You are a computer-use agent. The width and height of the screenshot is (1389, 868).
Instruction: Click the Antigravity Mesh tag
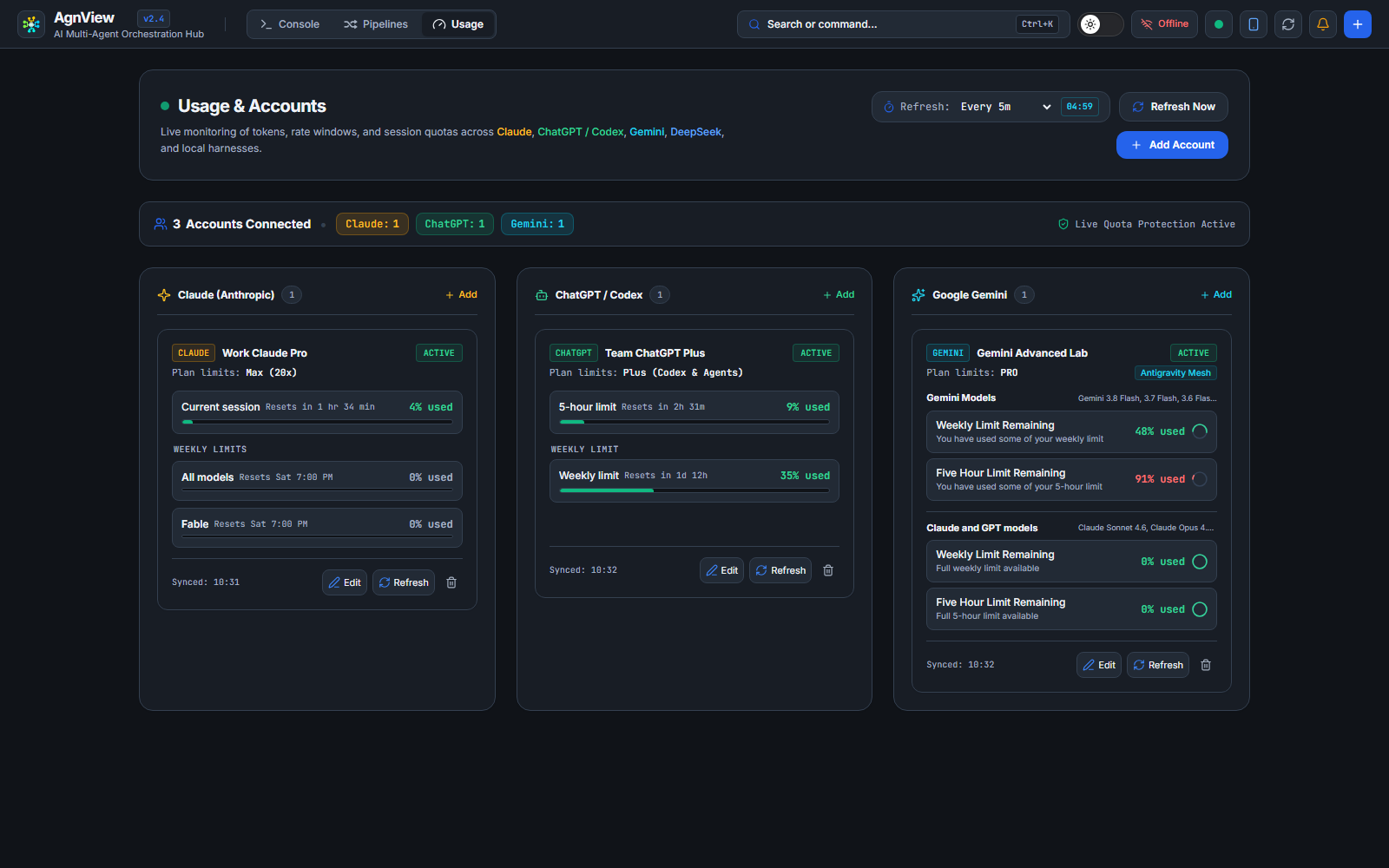tap(1175, 373)
